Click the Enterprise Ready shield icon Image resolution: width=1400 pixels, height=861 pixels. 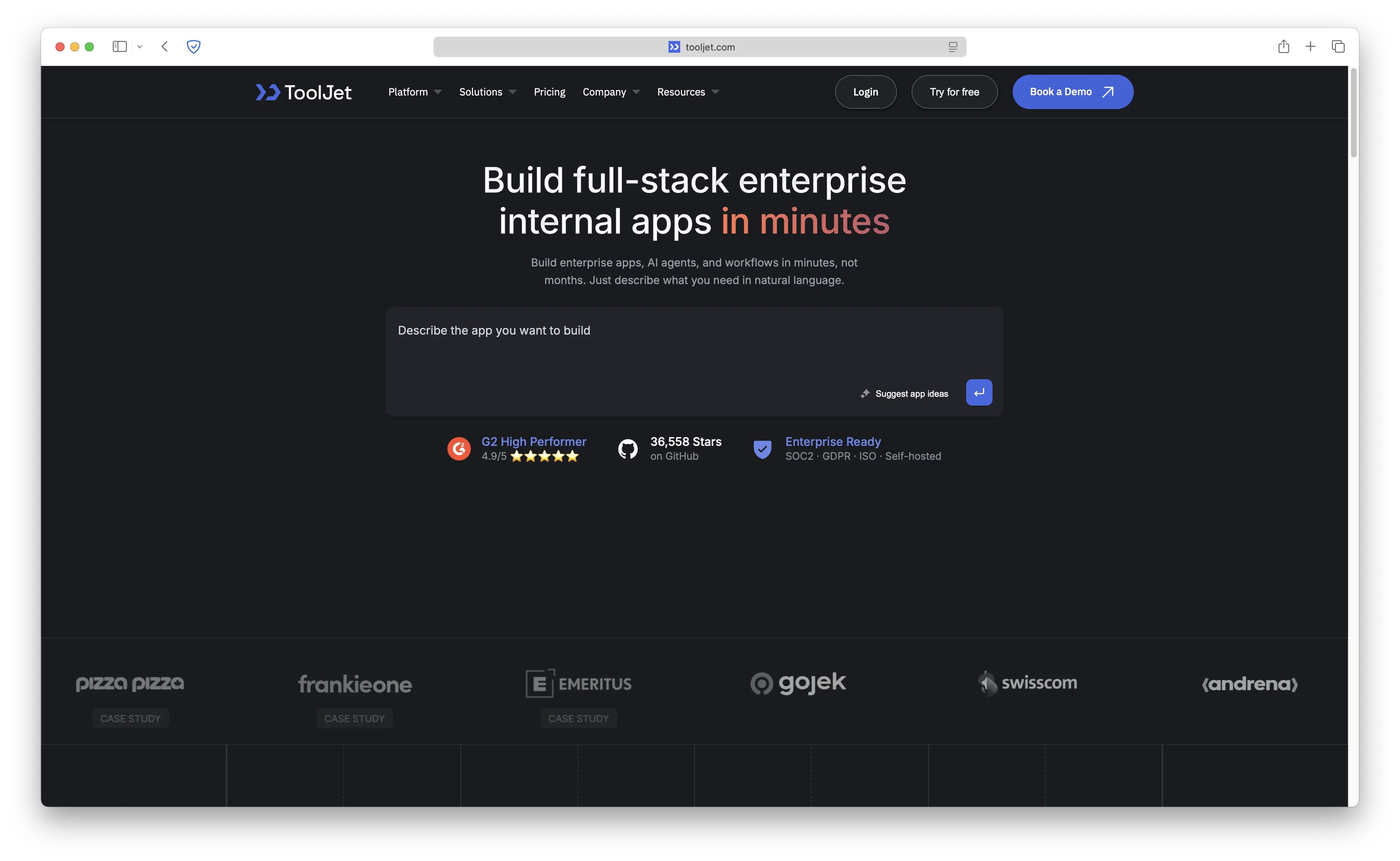762,449
